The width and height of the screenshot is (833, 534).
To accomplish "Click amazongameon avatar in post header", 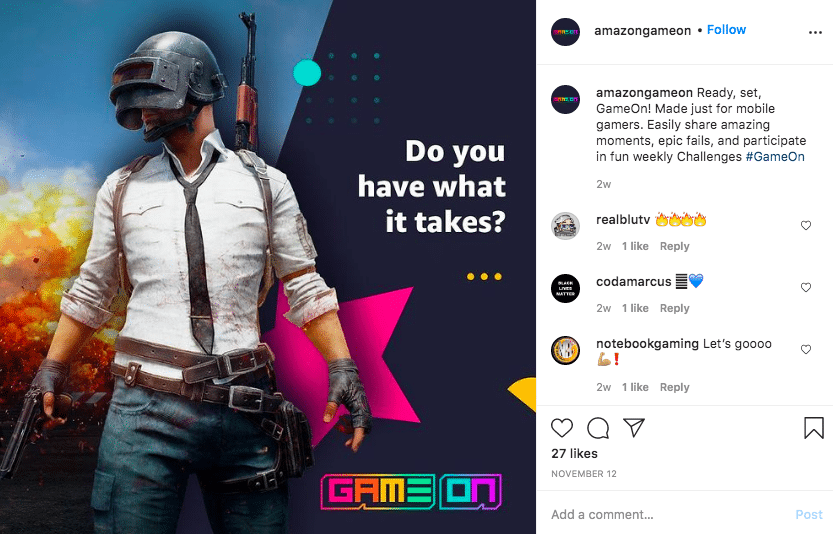I will coord(565,32).
